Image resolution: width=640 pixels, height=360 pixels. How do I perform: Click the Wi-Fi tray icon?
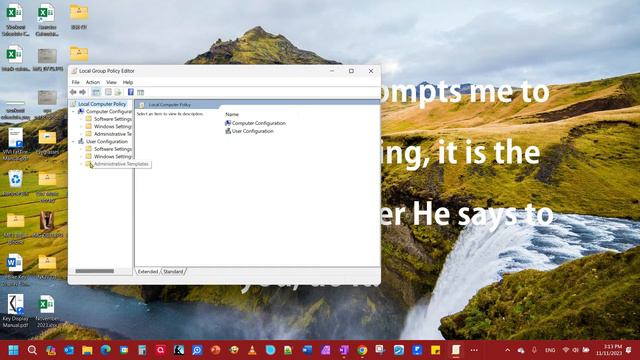566,350
